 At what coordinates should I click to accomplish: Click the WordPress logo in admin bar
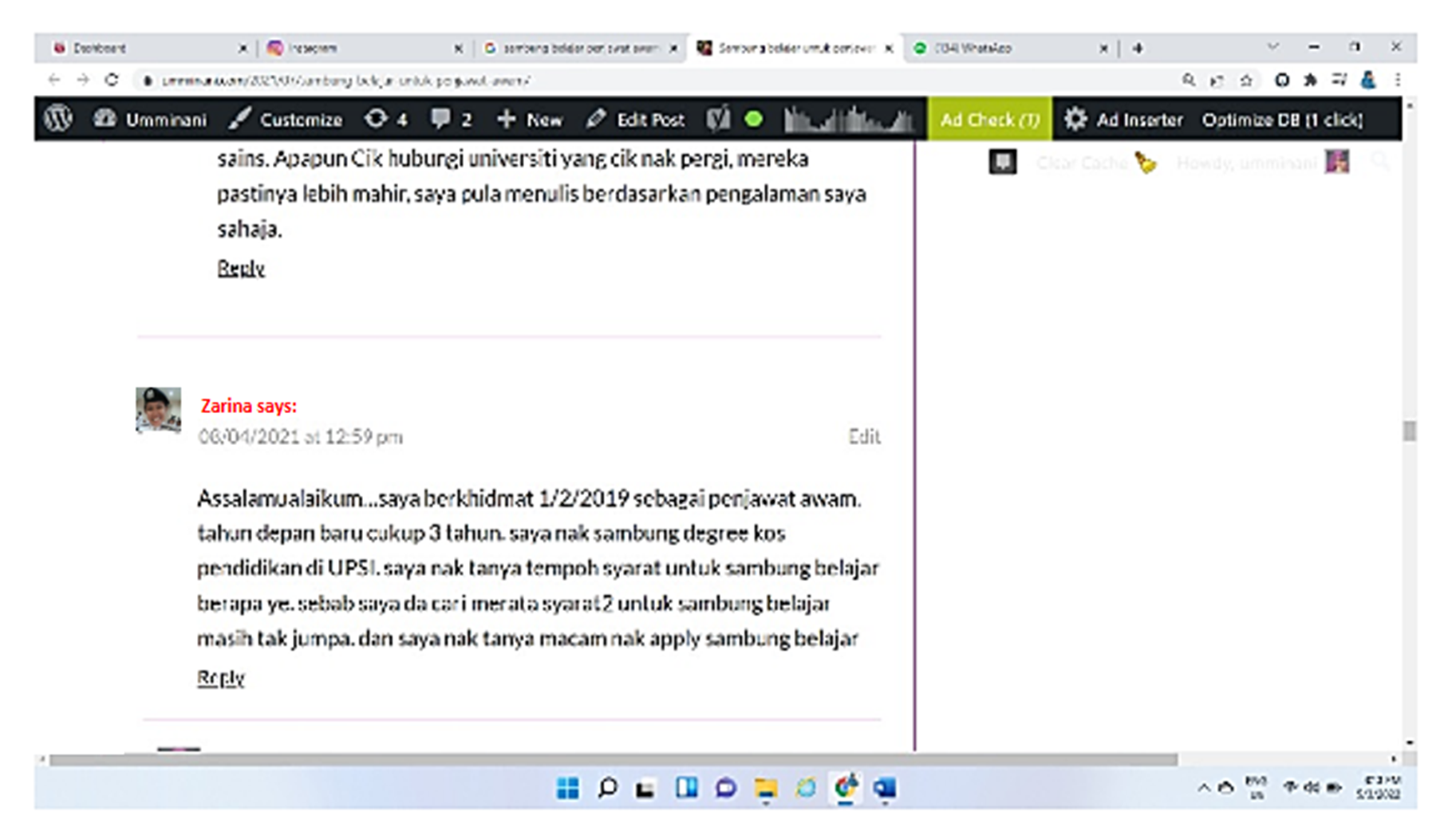tap(58, 120)
